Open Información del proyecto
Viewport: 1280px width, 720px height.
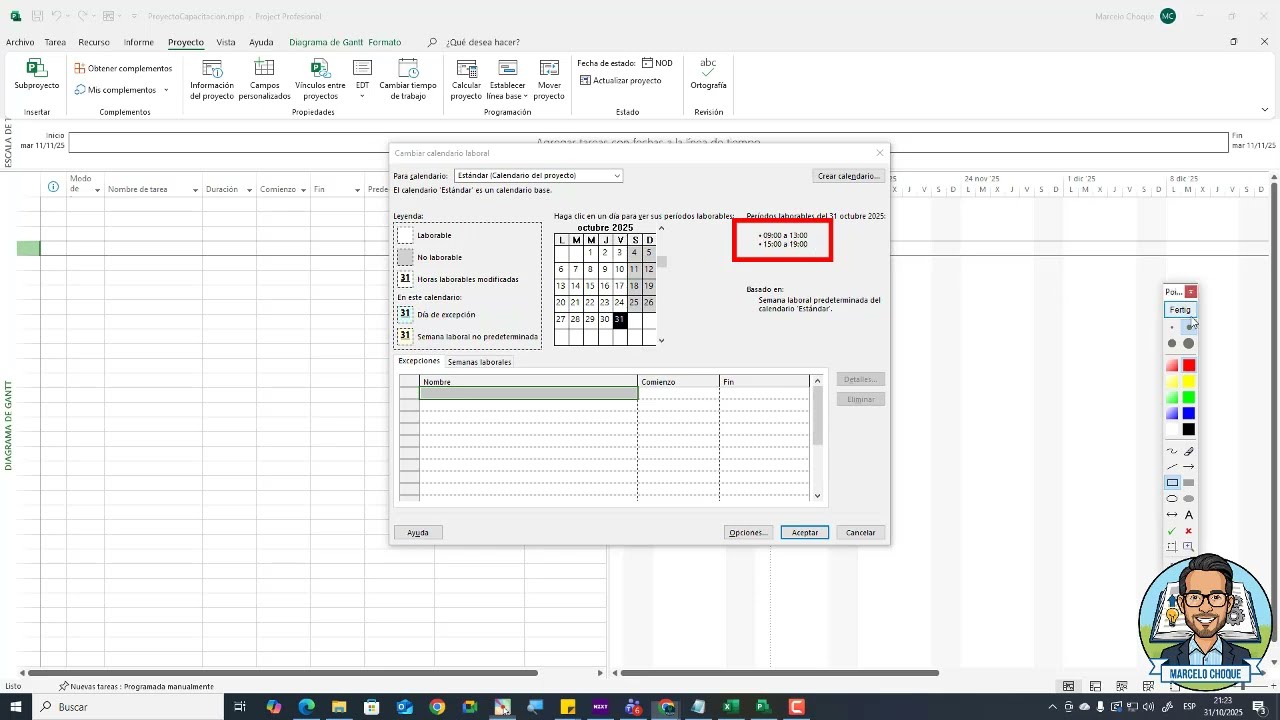[212, 80]
